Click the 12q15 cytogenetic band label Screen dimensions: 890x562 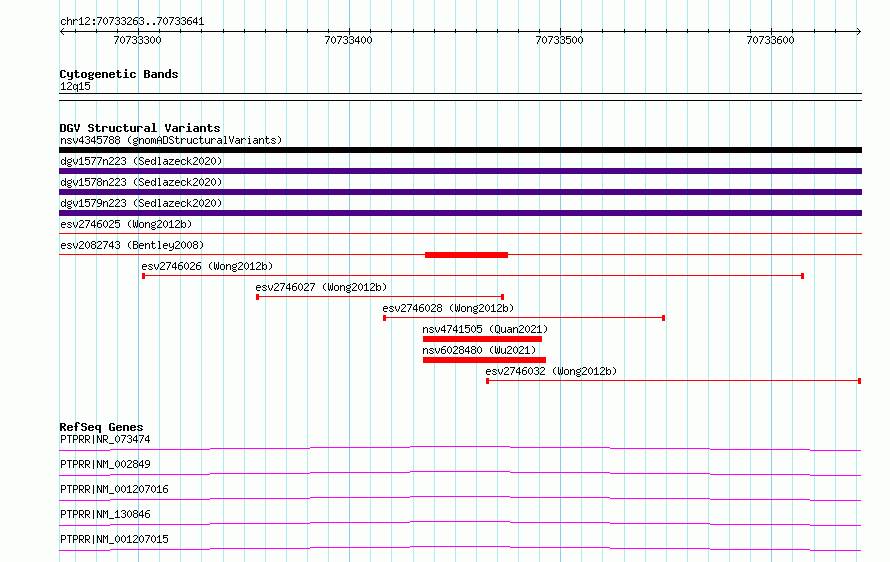point(75,86)
